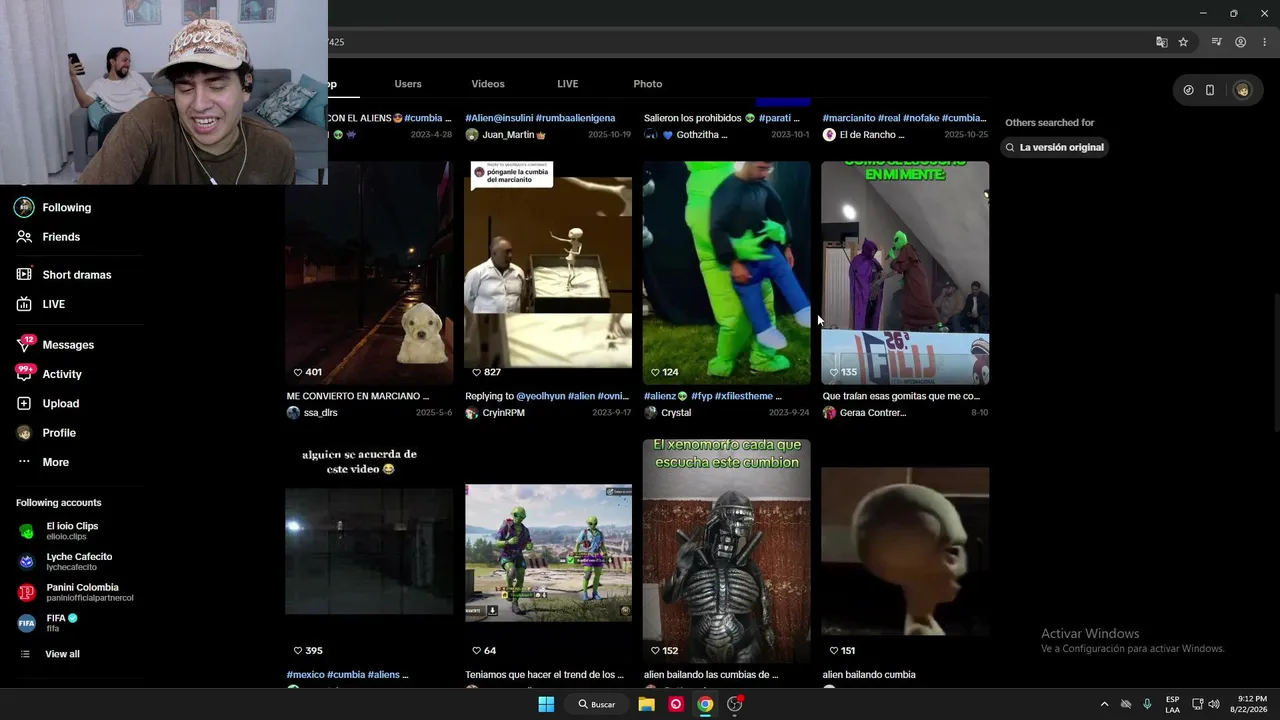Open the Profile avatar icon in sidebar
This screenshot has height=720, width=1280.
(x=24, y=433)
